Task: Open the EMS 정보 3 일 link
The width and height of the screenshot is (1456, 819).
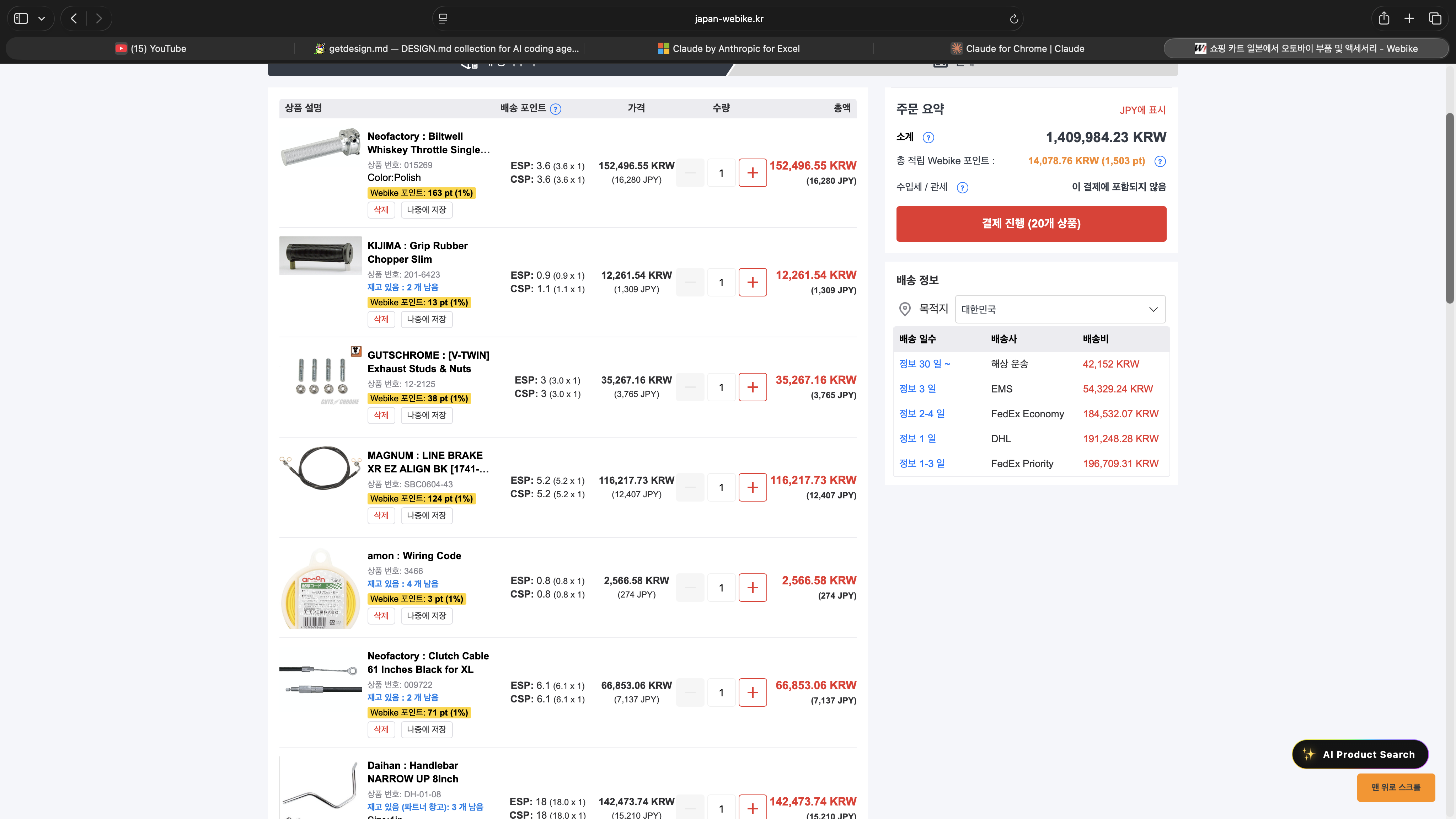Action: click(x=917, y=389)
